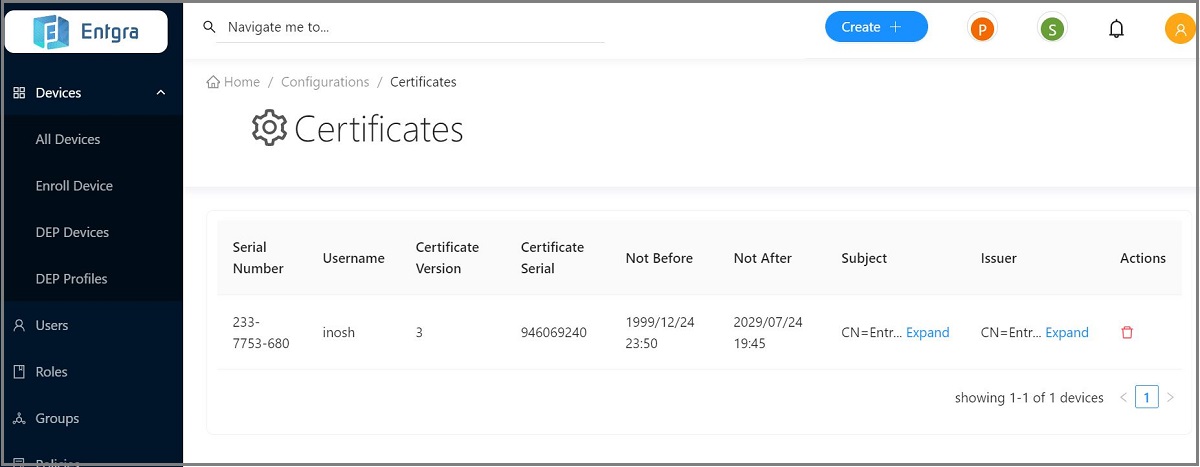Click Configurations breadcrumb link
1200x467 pixels.
[x=325, y=82]
